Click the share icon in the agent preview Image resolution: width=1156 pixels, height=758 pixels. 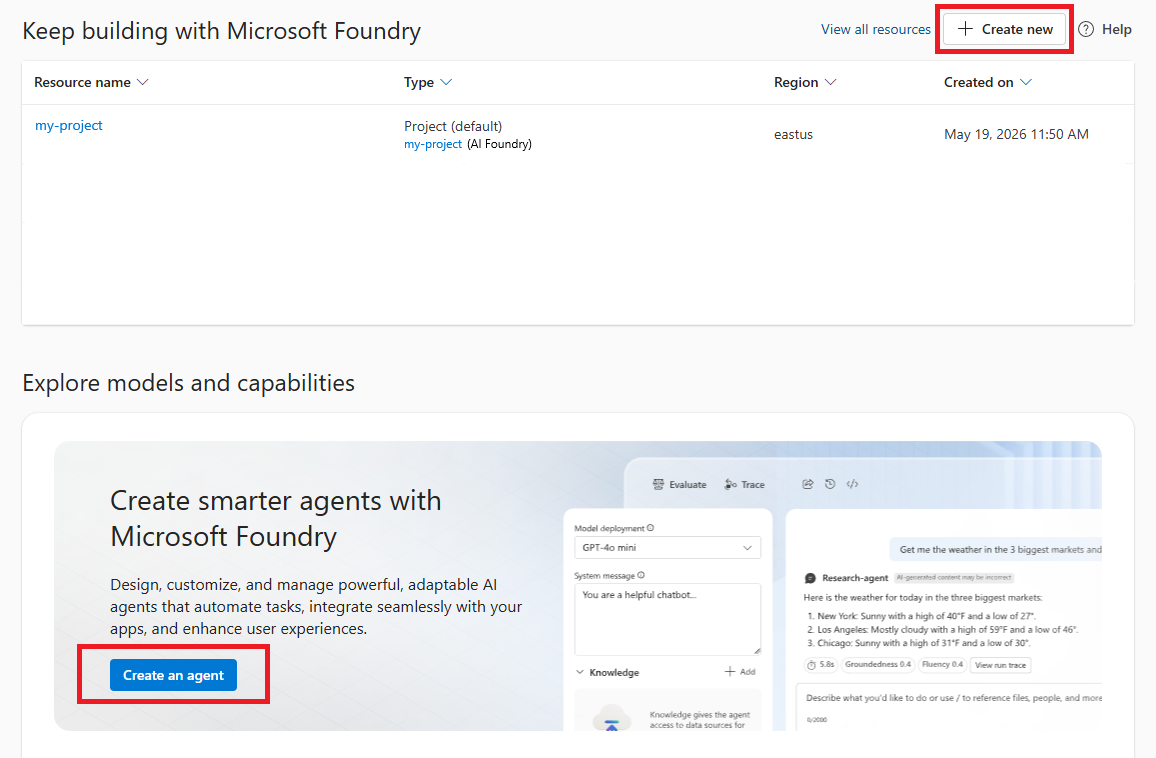(808, 484)
